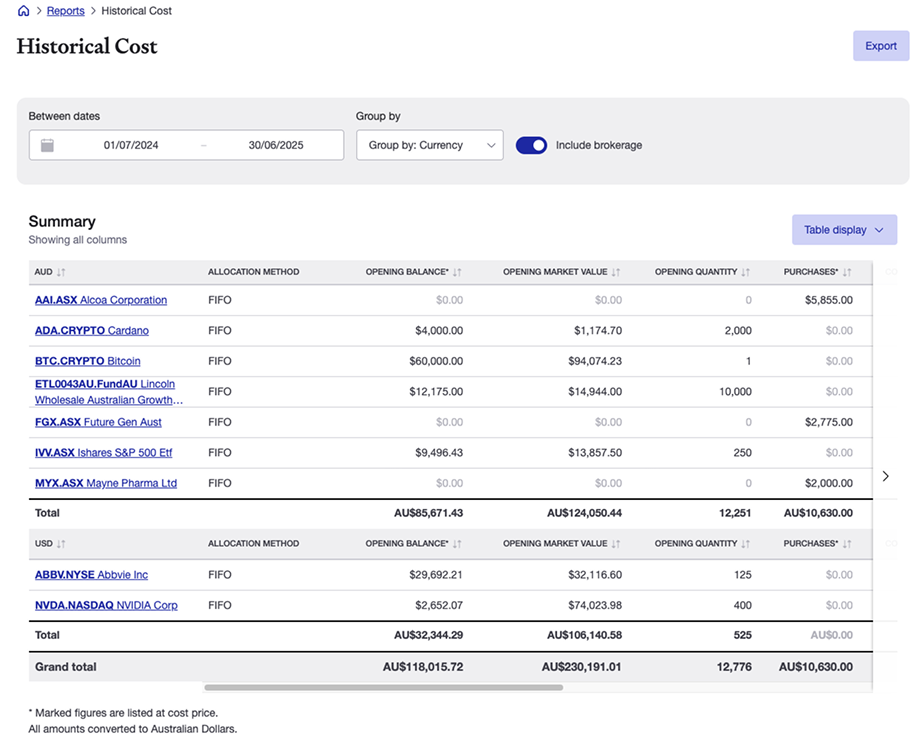Screen dimensions: 917x741
Task: Sort USD table by Opening Quantity
Action: pyautogui.click(x=746, y=544)
